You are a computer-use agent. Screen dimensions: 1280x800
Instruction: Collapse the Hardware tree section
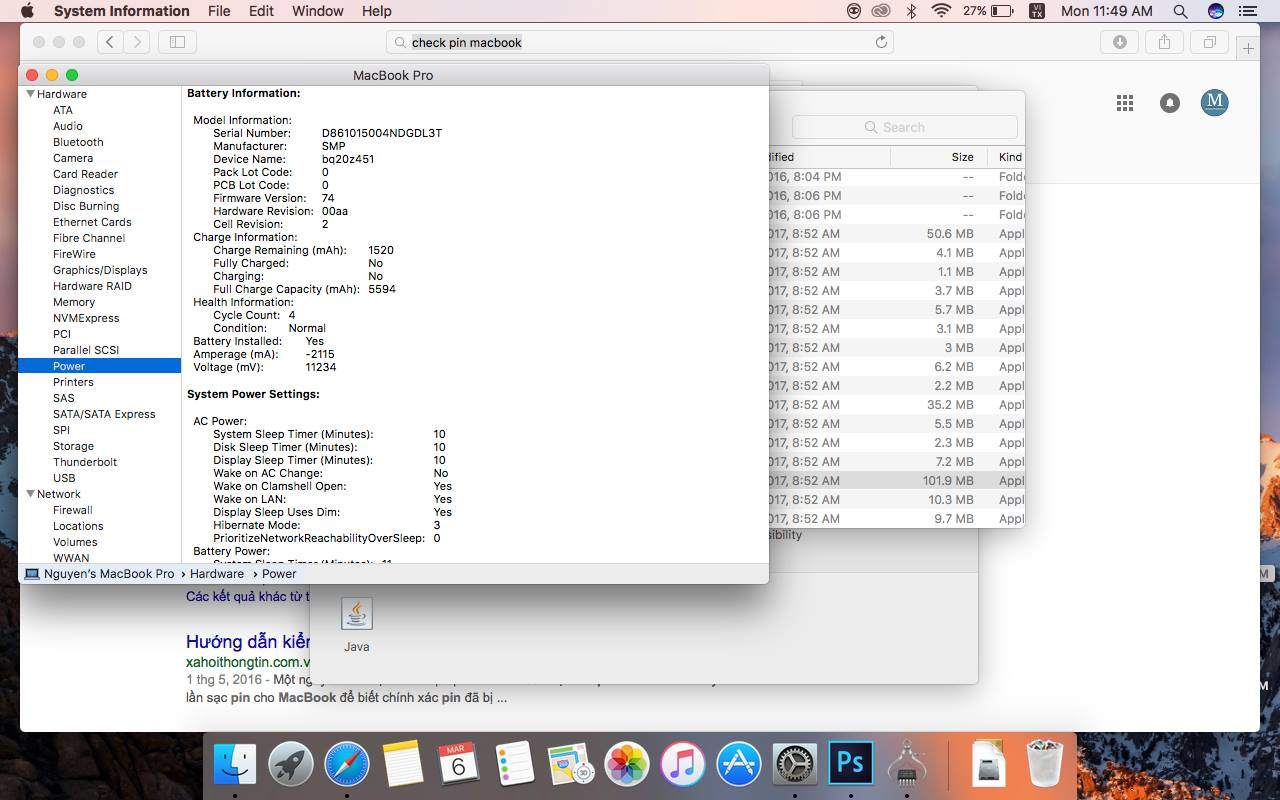click(30, 94)
